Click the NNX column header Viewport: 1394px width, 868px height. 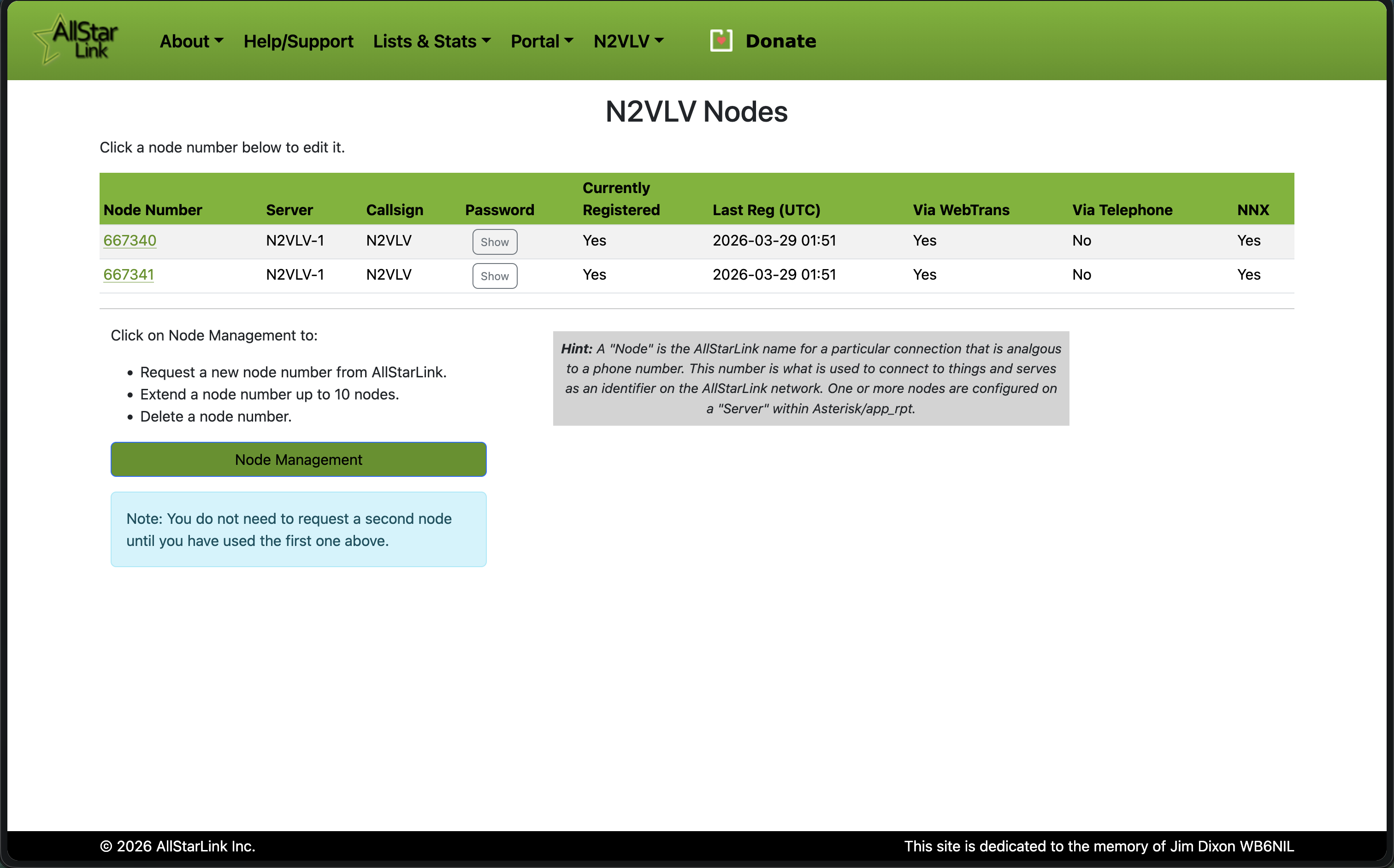coord(1252,210)
